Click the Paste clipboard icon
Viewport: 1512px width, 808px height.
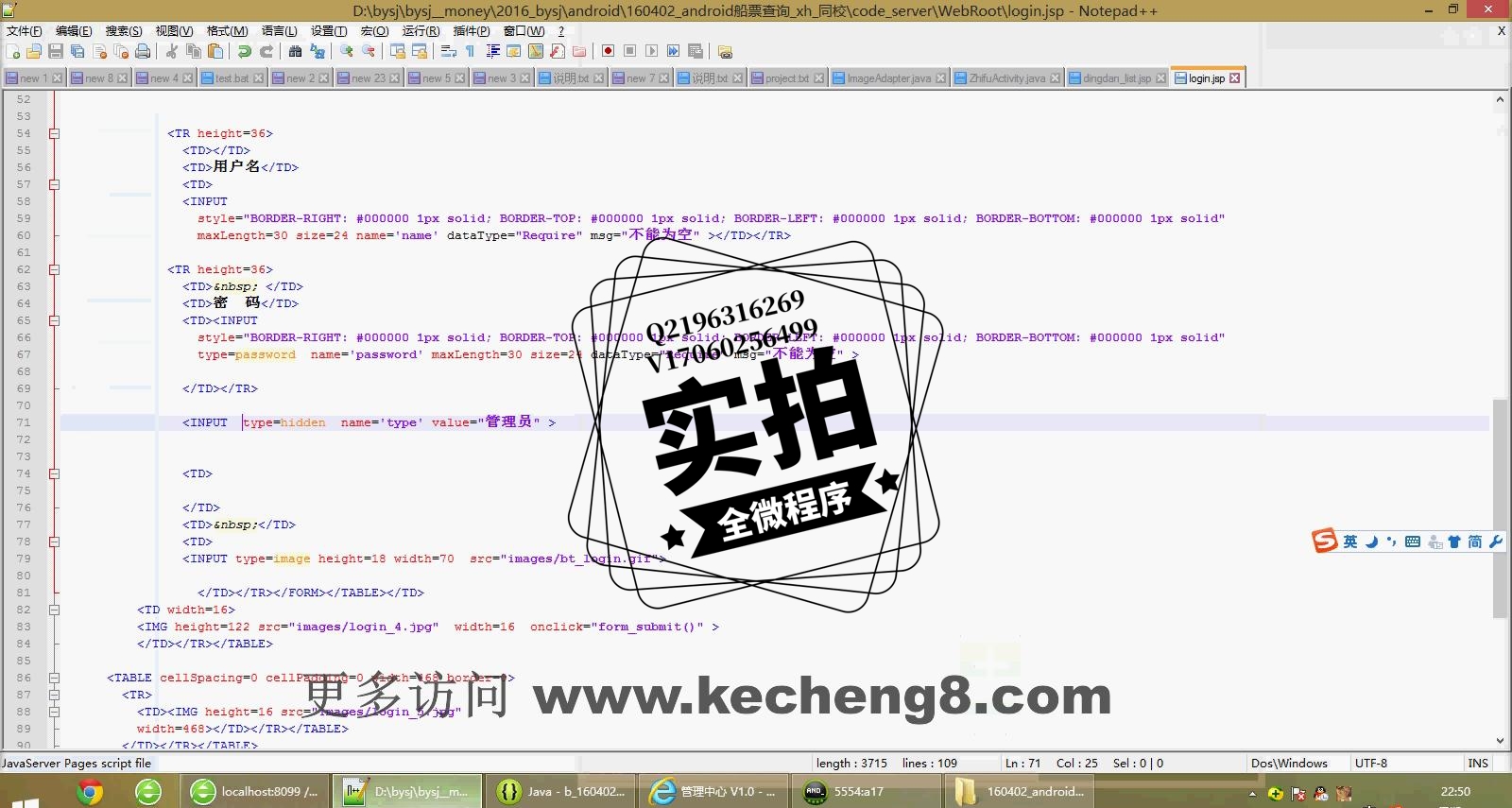pyautogui.click(x=215, y=51)
